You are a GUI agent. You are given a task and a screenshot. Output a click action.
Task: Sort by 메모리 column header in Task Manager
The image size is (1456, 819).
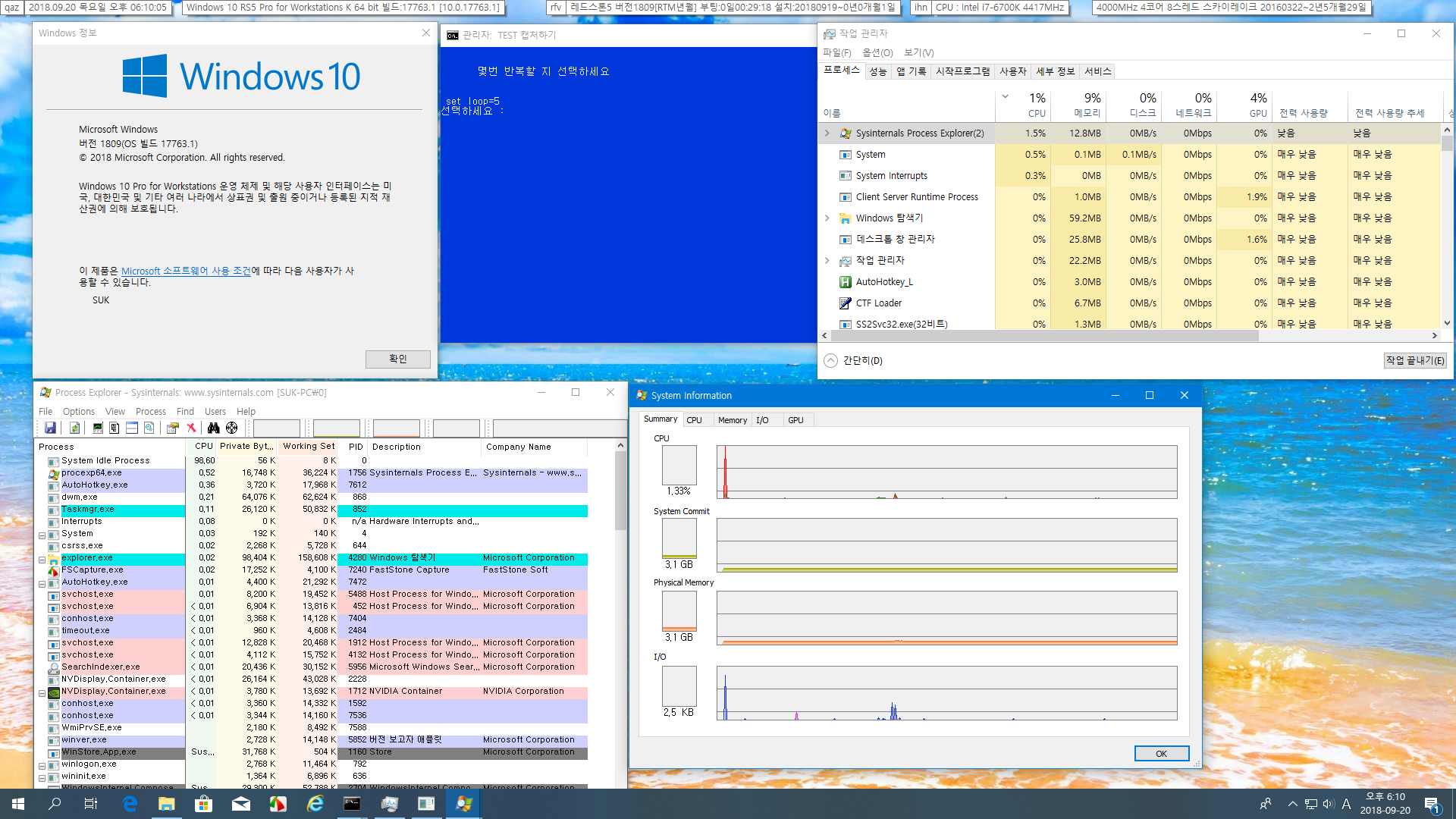pyautogui.click(x=1077, y=105)
